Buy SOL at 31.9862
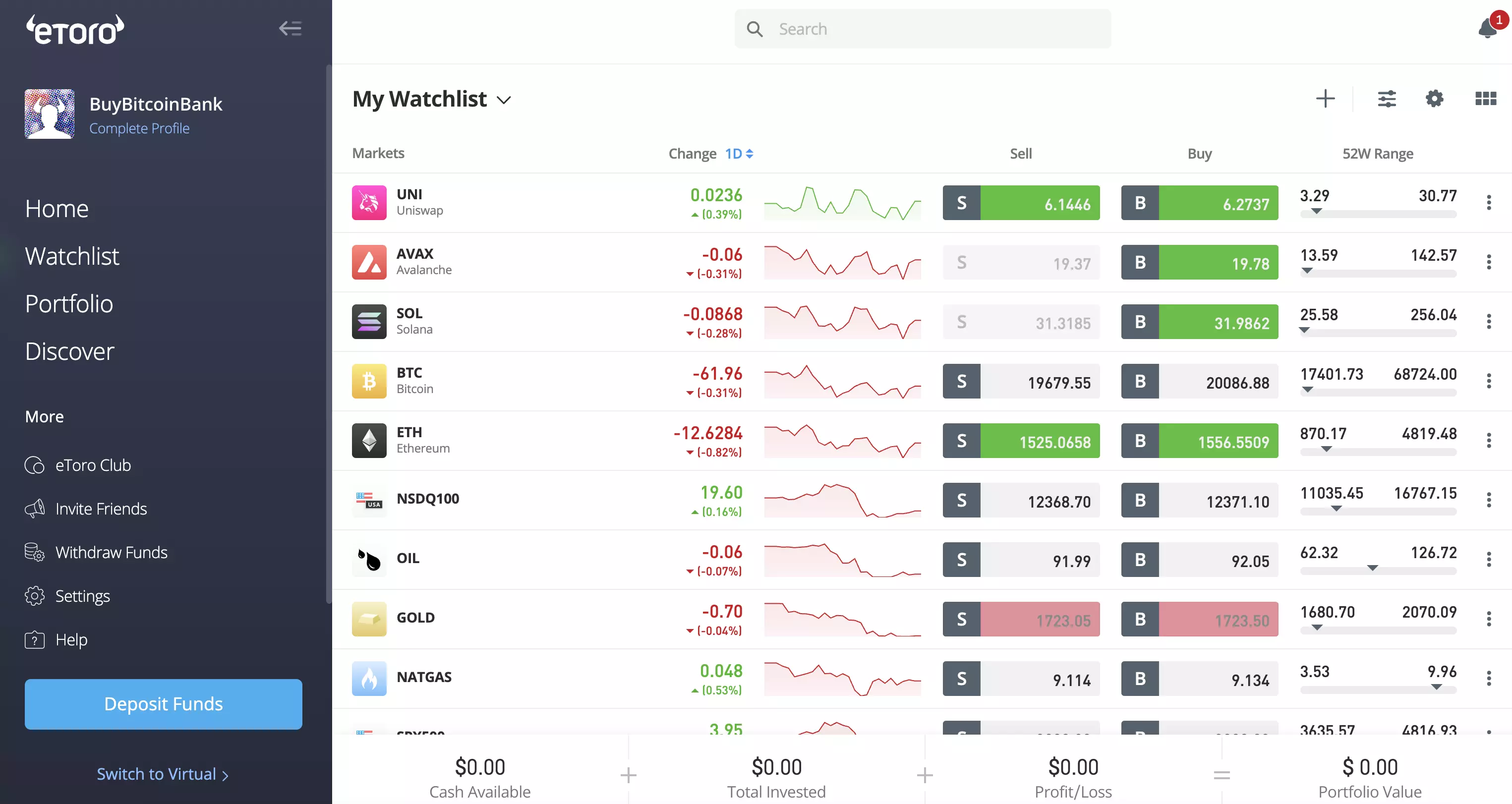 pos(1200,322)
